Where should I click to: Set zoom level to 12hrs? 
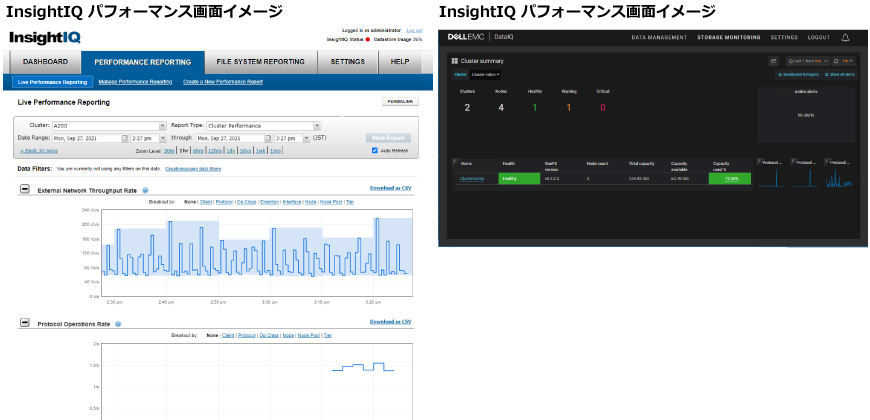pyautogui.click(x=215, y=151)
